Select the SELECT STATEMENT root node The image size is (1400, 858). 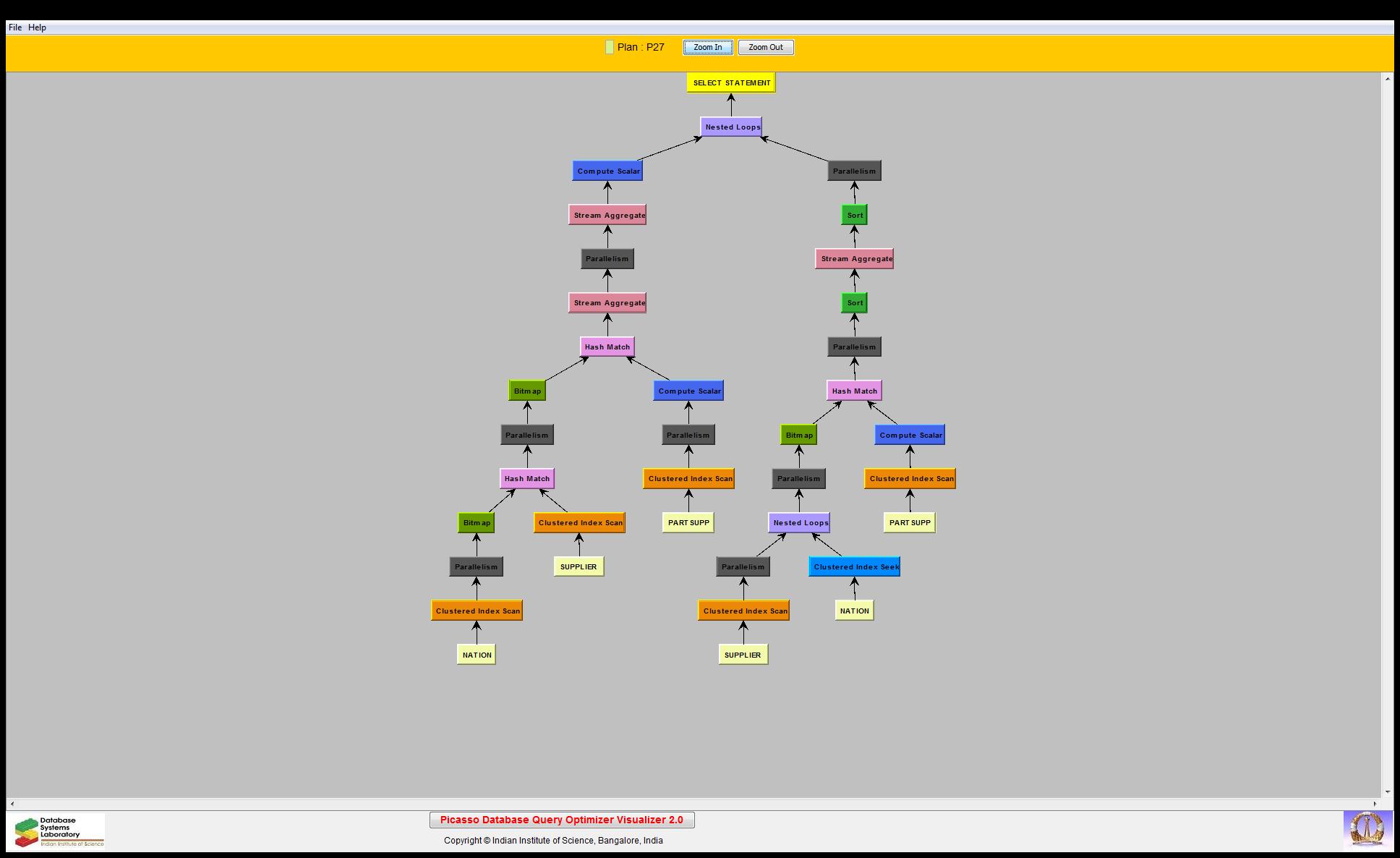[731, 82]
